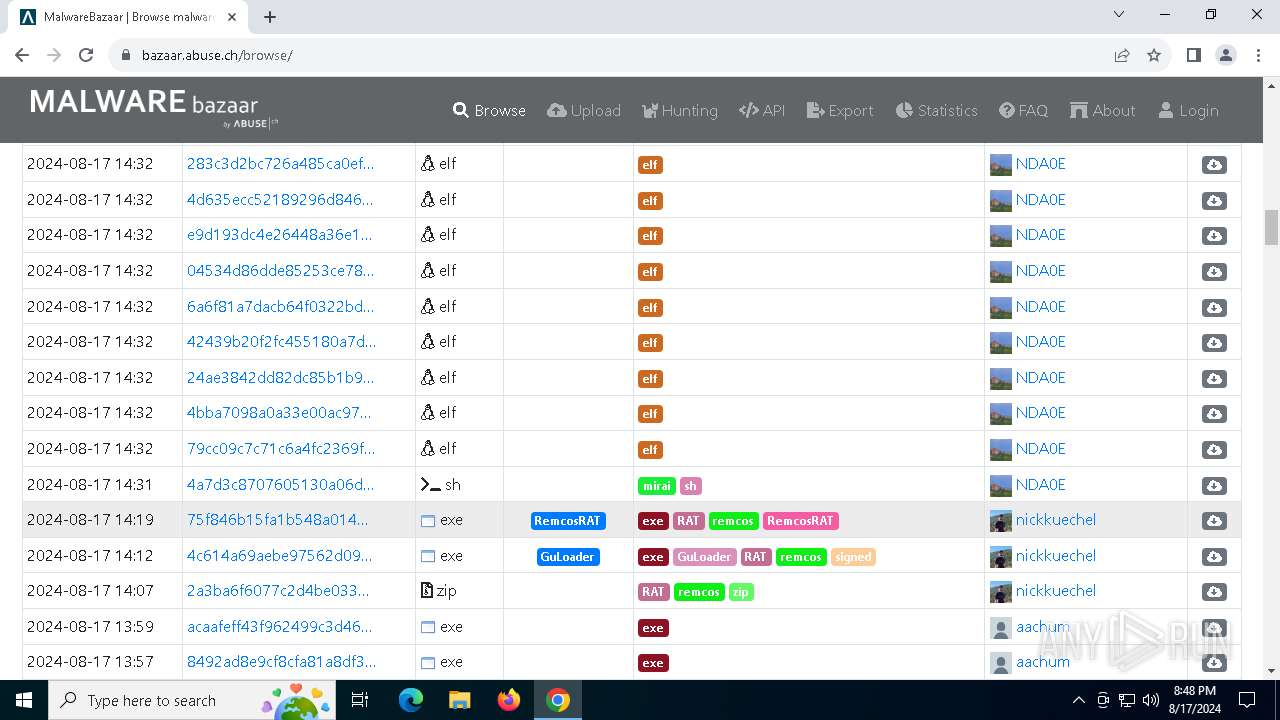Screen dimensions: 1280x720
Task: Open hash 8492ad8e9cf8cfa81a8df3... link
Action: click(x=281, y=662)
